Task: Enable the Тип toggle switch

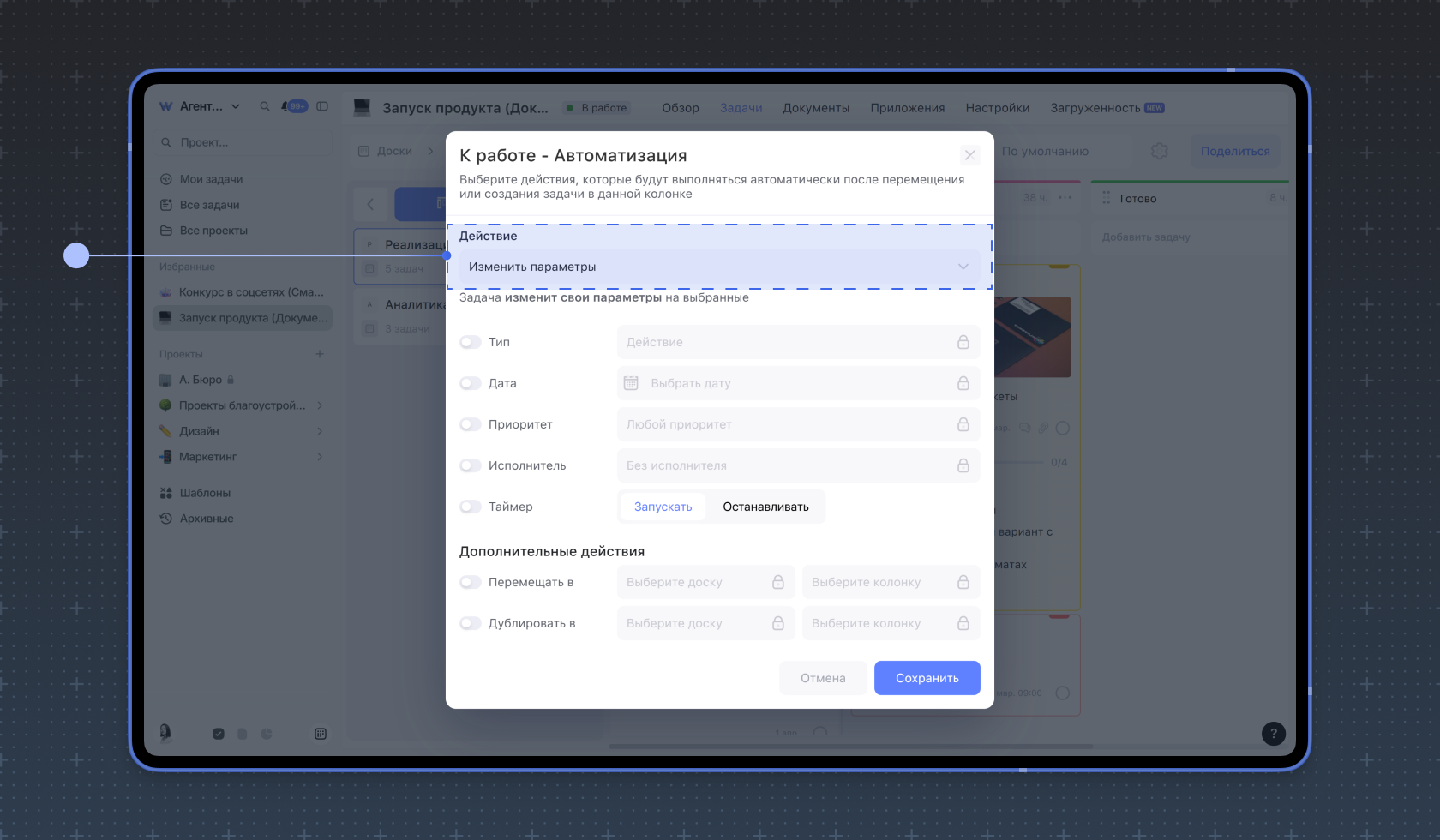Action: coord(471,342)
